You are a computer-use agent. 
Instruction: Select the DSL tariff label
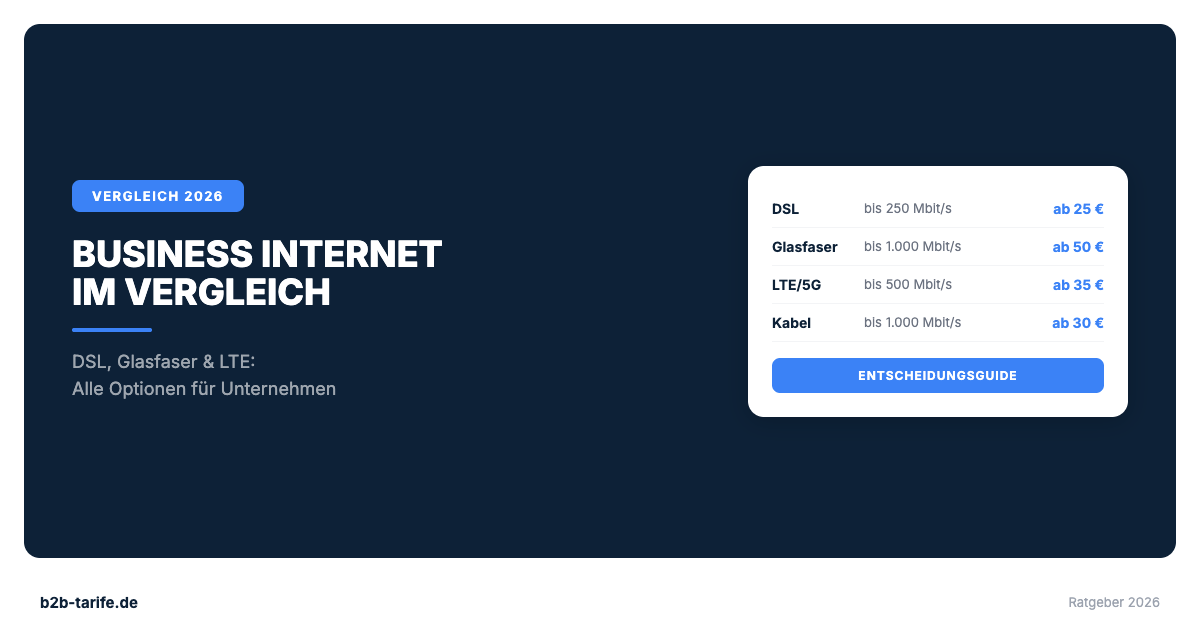786,209
